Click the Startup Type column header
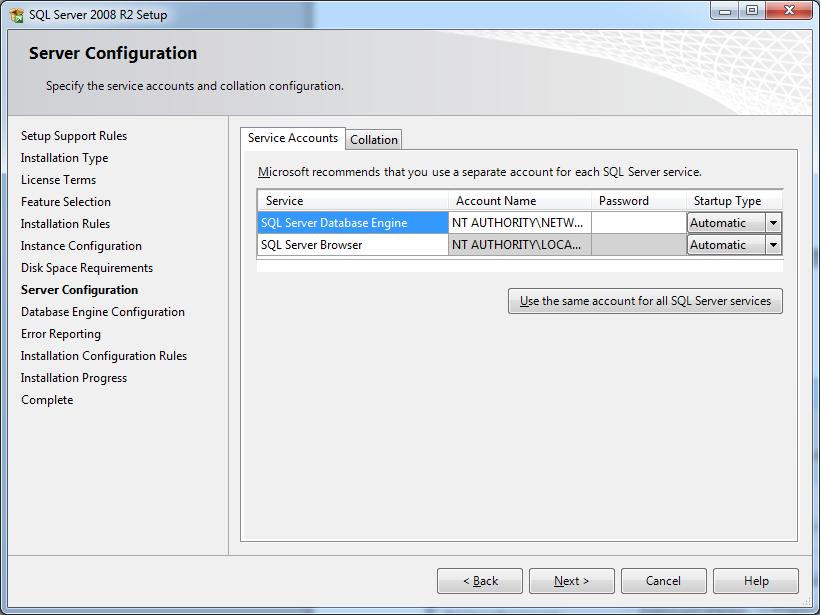The width and height of the screenshot is (820, 615). tap(734, 201)
